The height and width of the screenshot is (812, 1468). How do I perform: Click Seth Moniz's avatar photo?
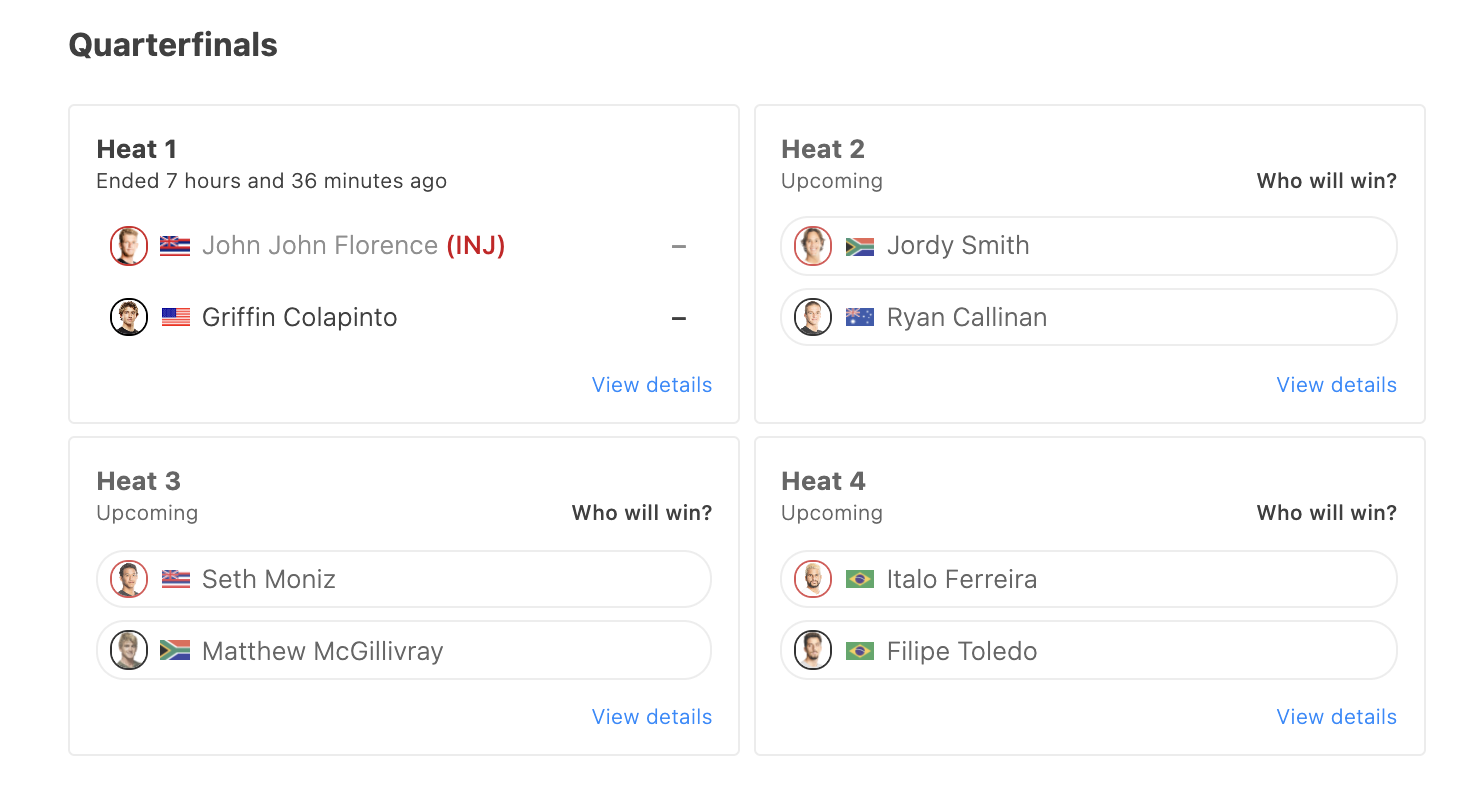pyautogui.click(x=129, y=579)
